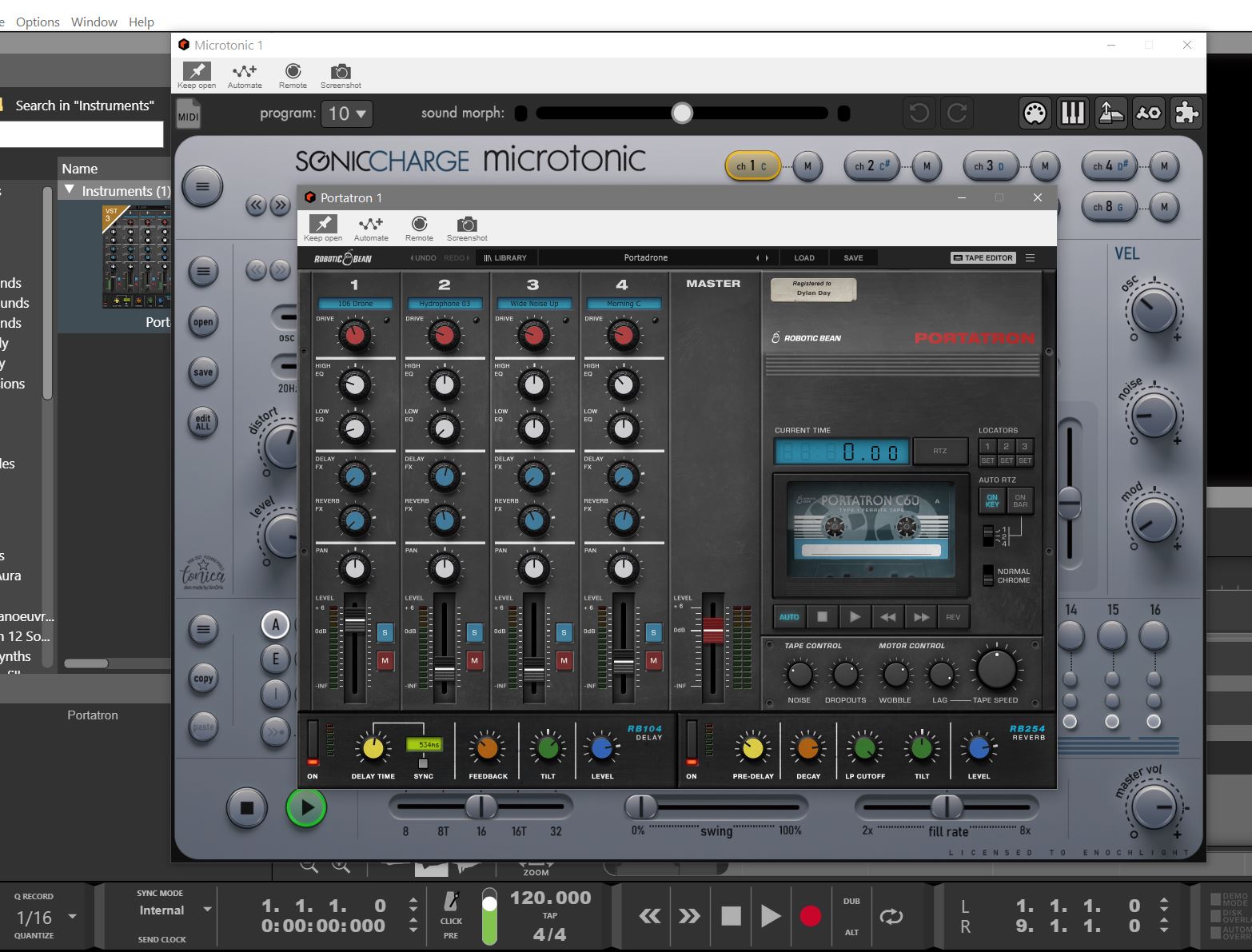Select Portatron instrument thumbnail in browser
1252x952 pixels.
[136, 257]
